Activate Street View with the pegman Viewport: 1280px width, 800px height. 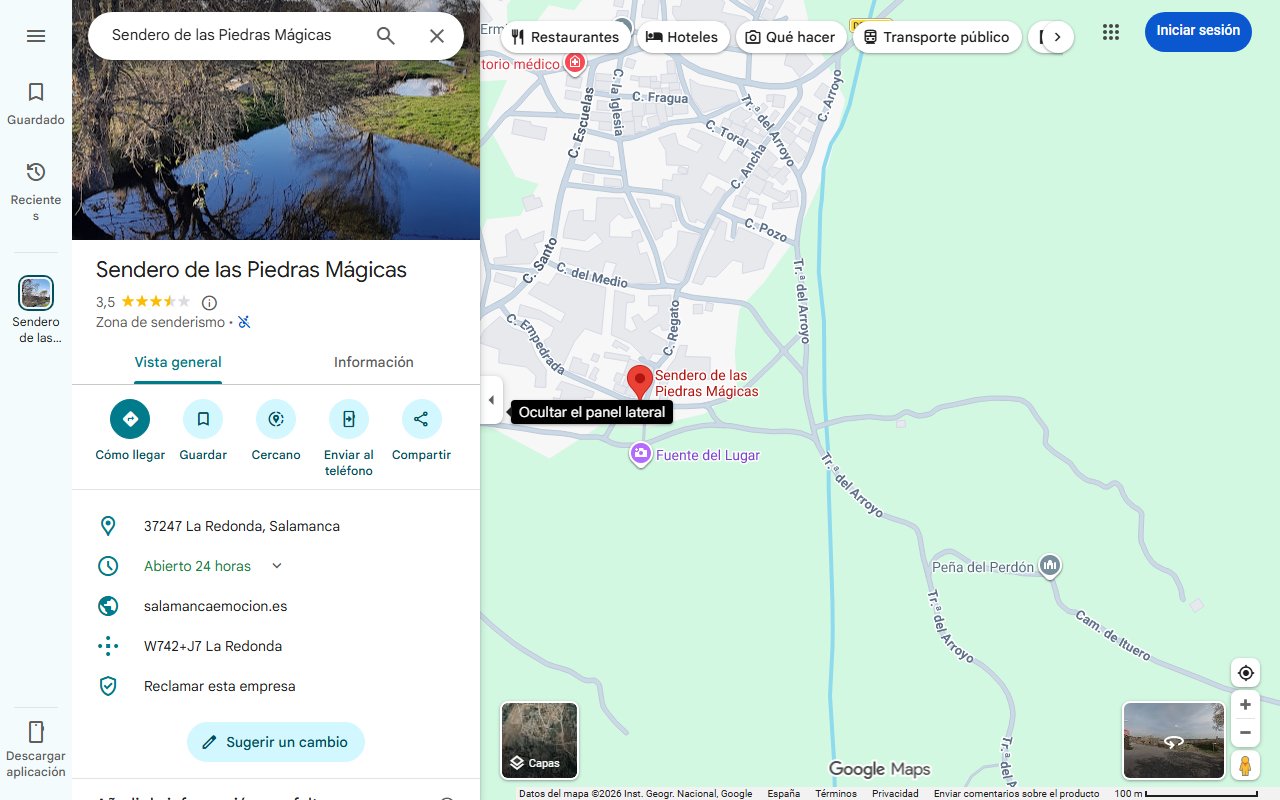click(x=1245, y=765)
